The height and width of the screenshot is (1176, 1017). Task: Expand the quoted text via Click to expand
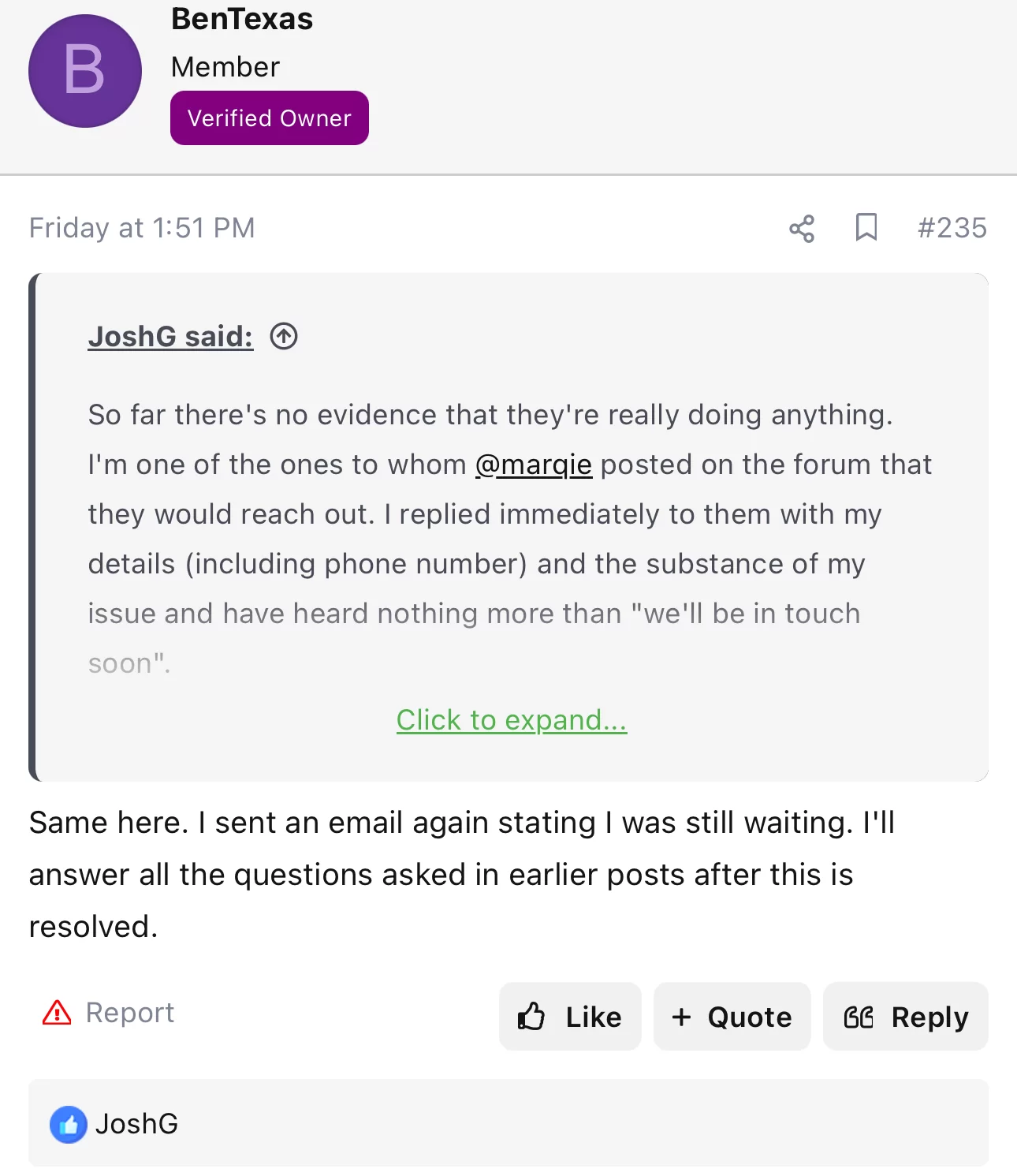[512, 719]
